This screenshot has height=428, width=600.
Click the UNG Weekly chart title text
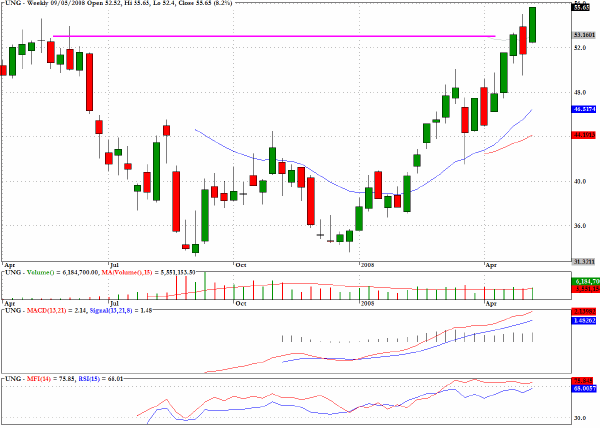point(118,3)
